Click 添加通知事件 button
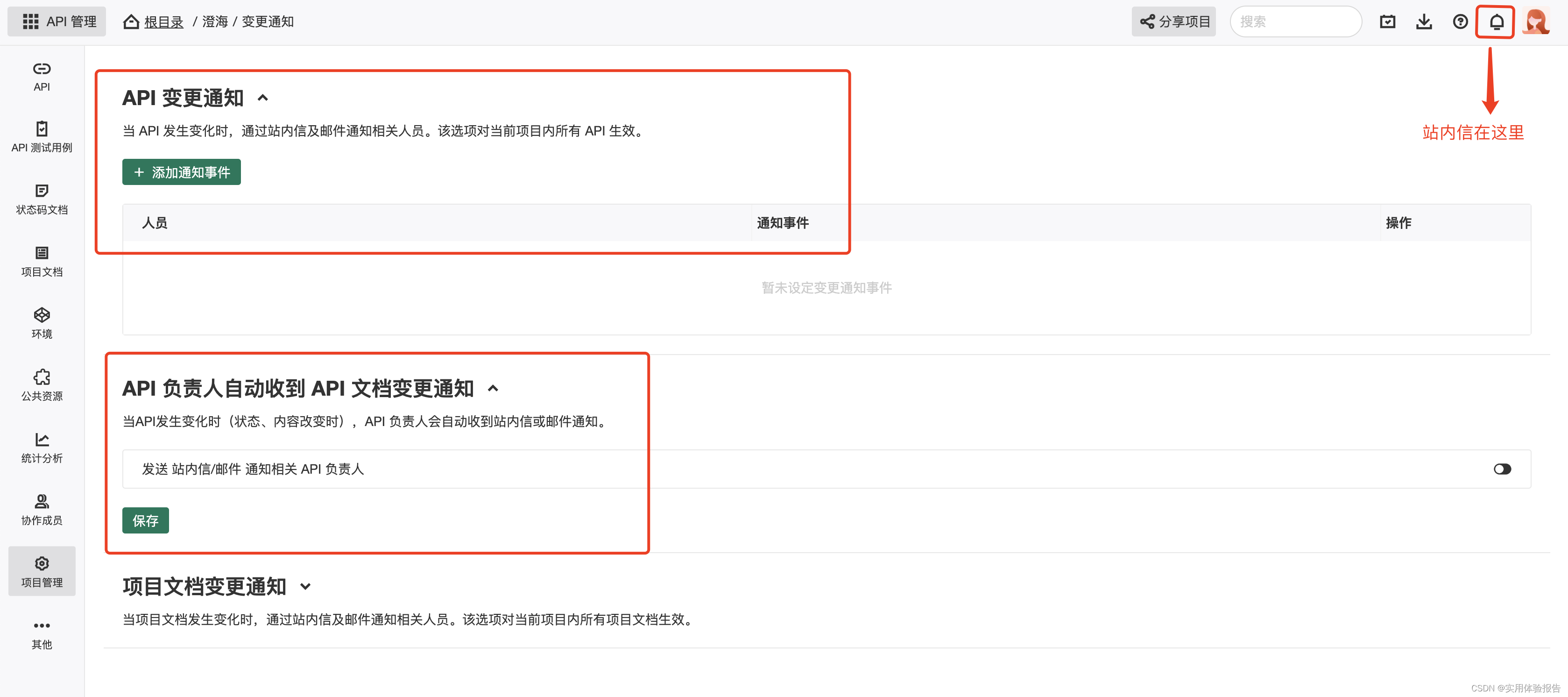1568x697 pixels. [181, 172]
